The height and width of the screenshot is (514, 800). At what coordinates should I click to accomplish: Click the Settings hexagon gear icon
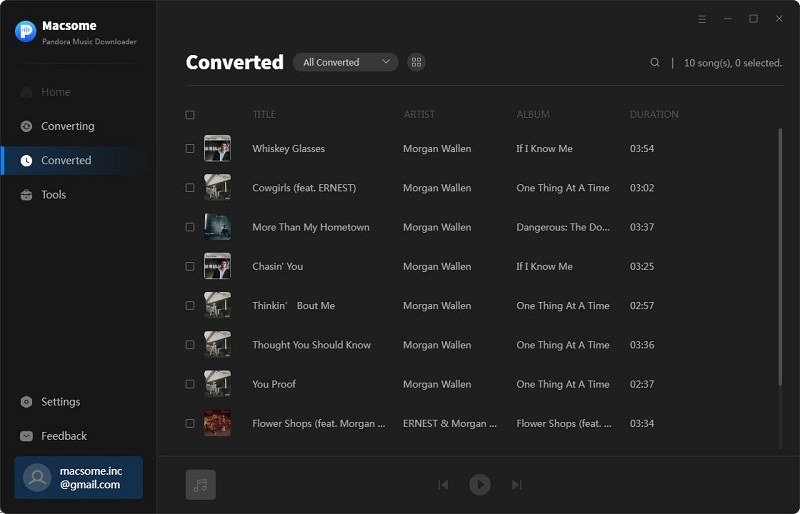coord(26,402)
